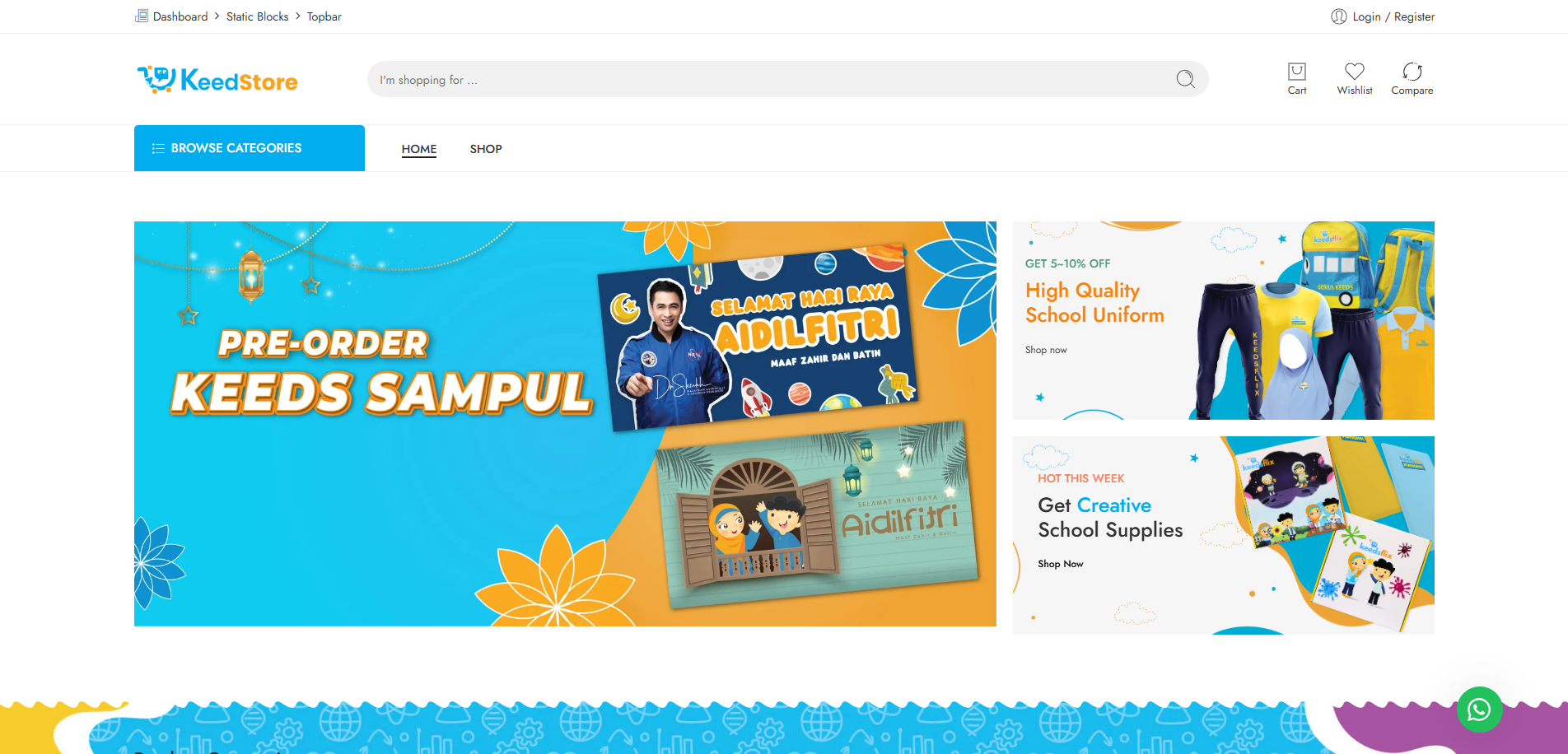
Task: Click the user account icon
Action: tap(1338, 16)
